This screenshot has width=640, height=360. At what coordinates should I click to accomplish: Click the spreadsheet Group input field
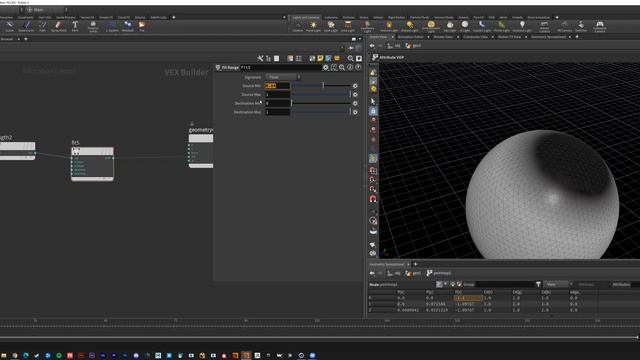pos(505,284)
